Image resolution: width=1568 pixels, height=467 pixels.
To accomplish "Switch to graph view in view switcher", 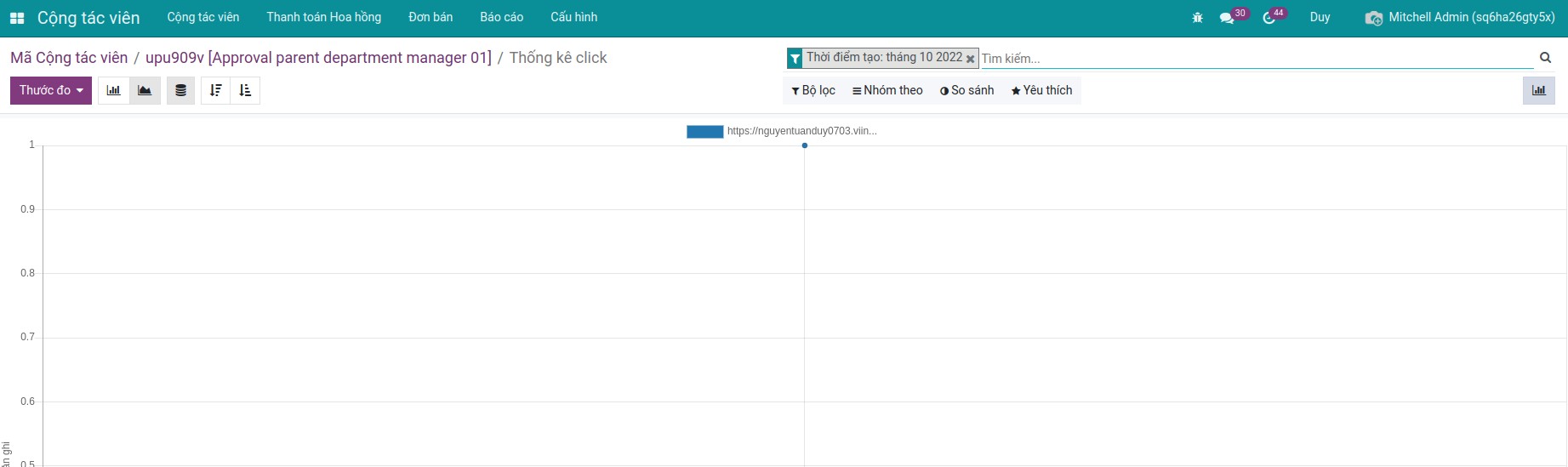I will click(1538, 90).
